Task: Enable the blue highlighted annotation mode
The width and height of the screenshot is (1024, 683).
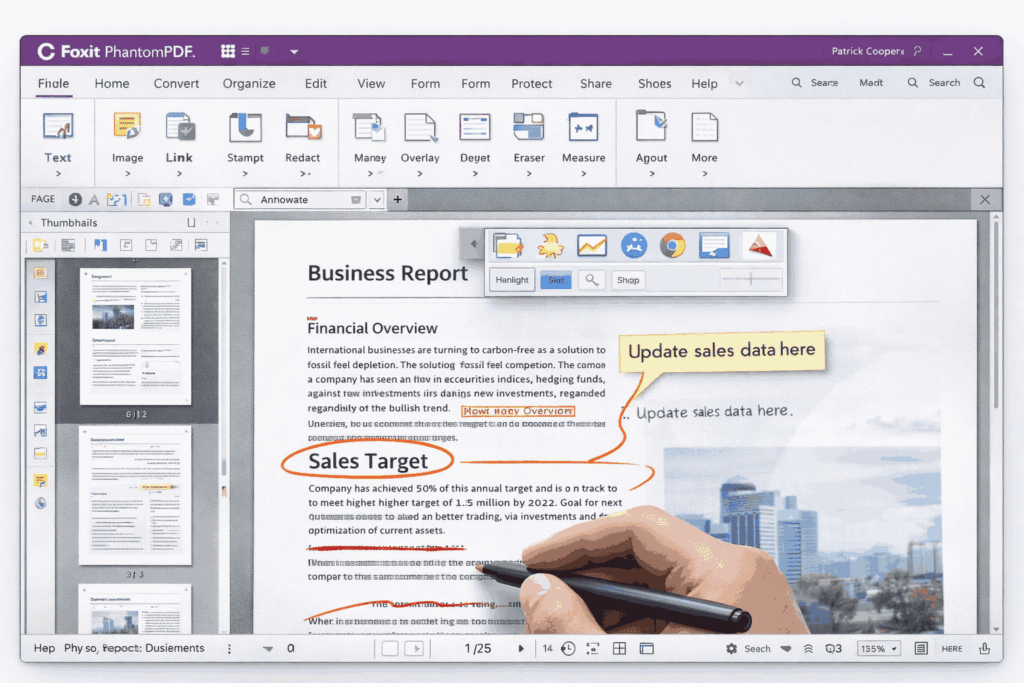Action: (555, 279)
